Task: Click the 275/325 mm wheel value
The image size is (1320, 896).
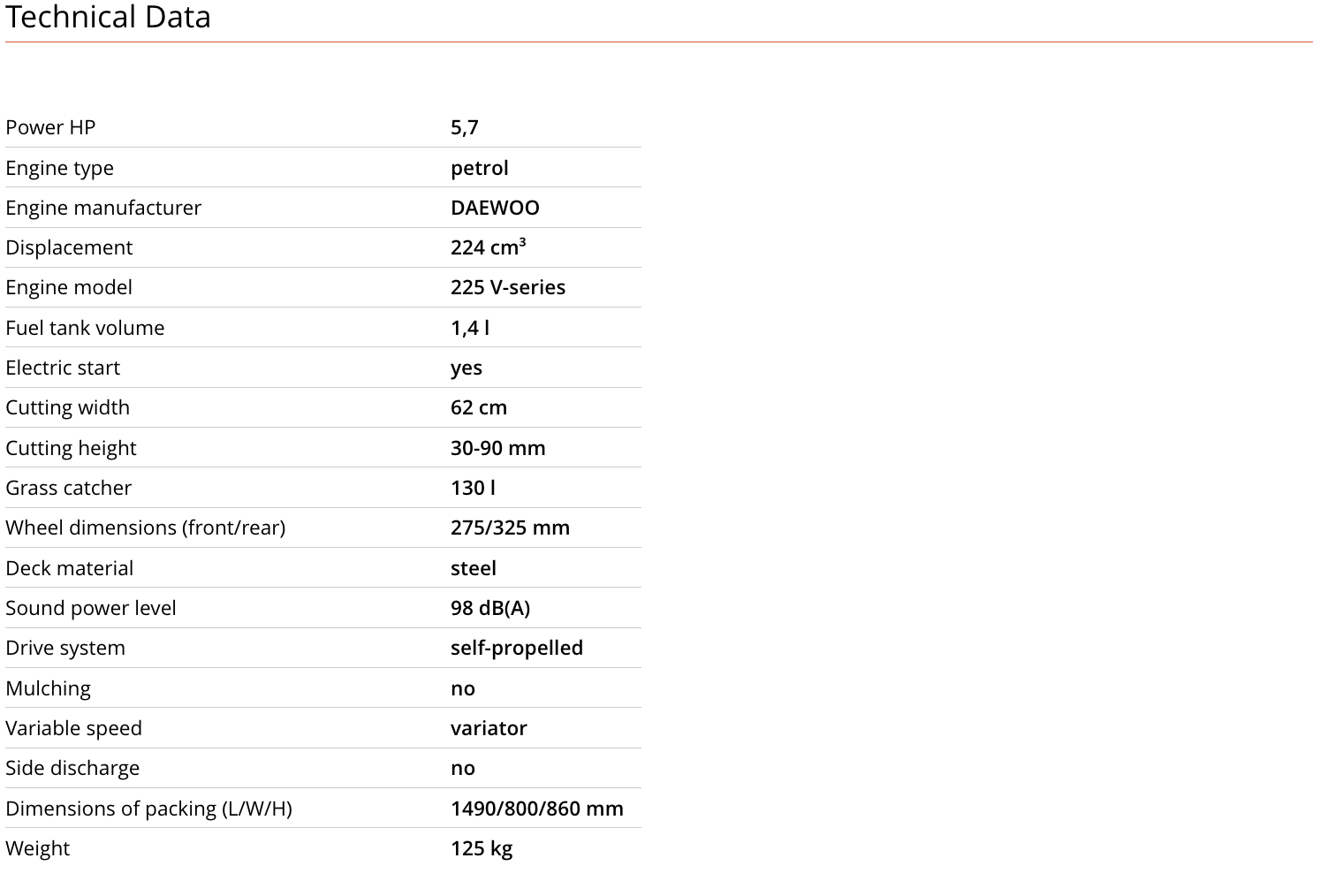Action: (511, 528)
